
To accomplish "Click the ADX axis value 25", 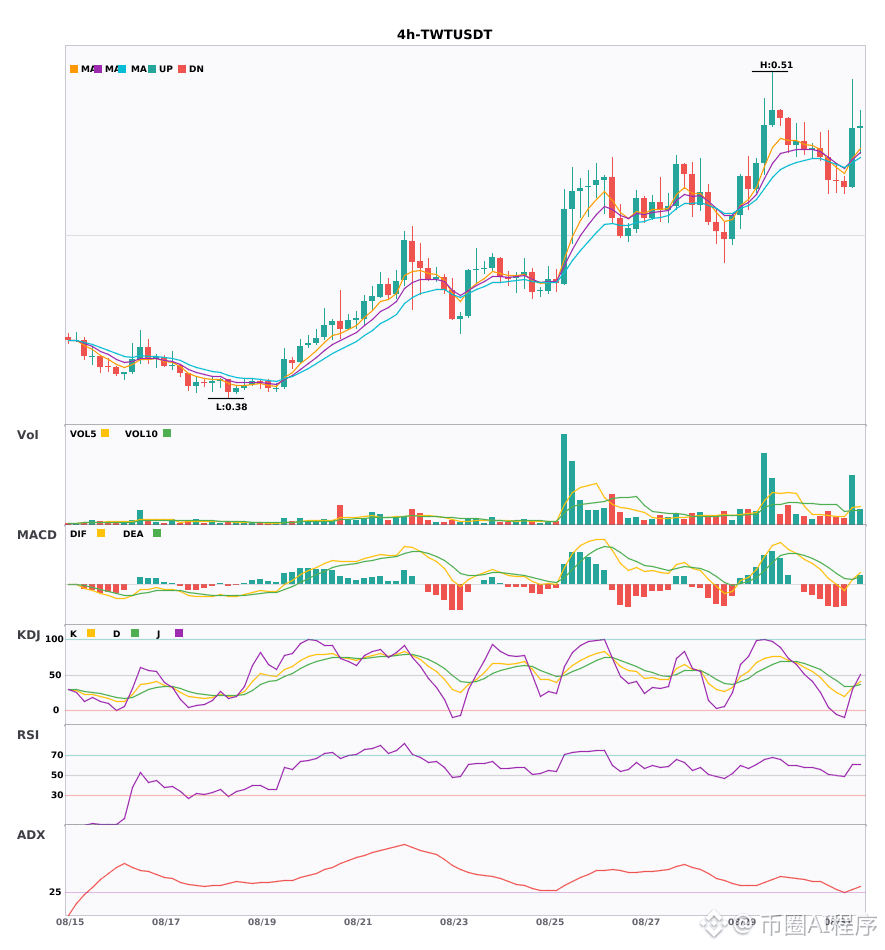I will click(55, 892).
